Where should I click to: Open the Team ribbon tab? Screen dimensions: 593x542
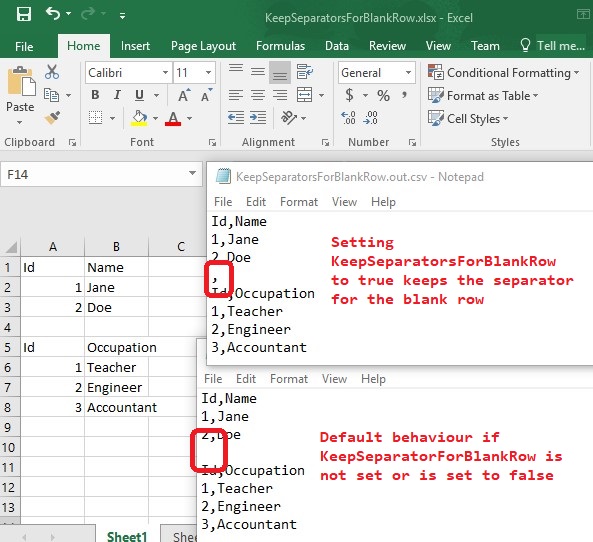tap(485, 46)
